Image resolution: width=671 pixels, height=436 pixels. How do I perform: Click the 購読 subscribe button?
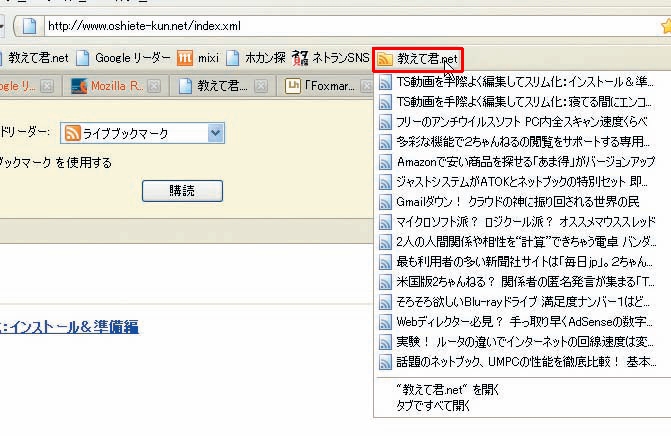pyautogui.click(x=182, y=190)
